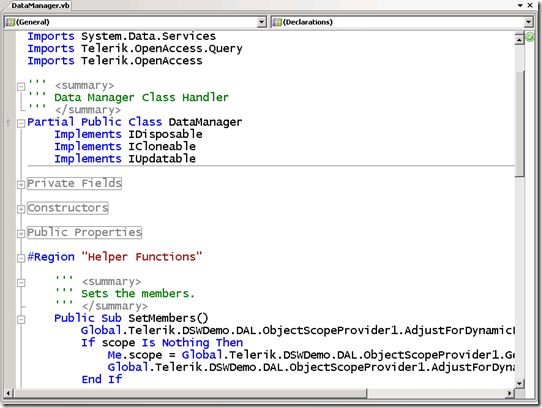This screenshot has width=542, height=408.
Task: Click the collapsed Public Properties box
Action: coord(84,232)
